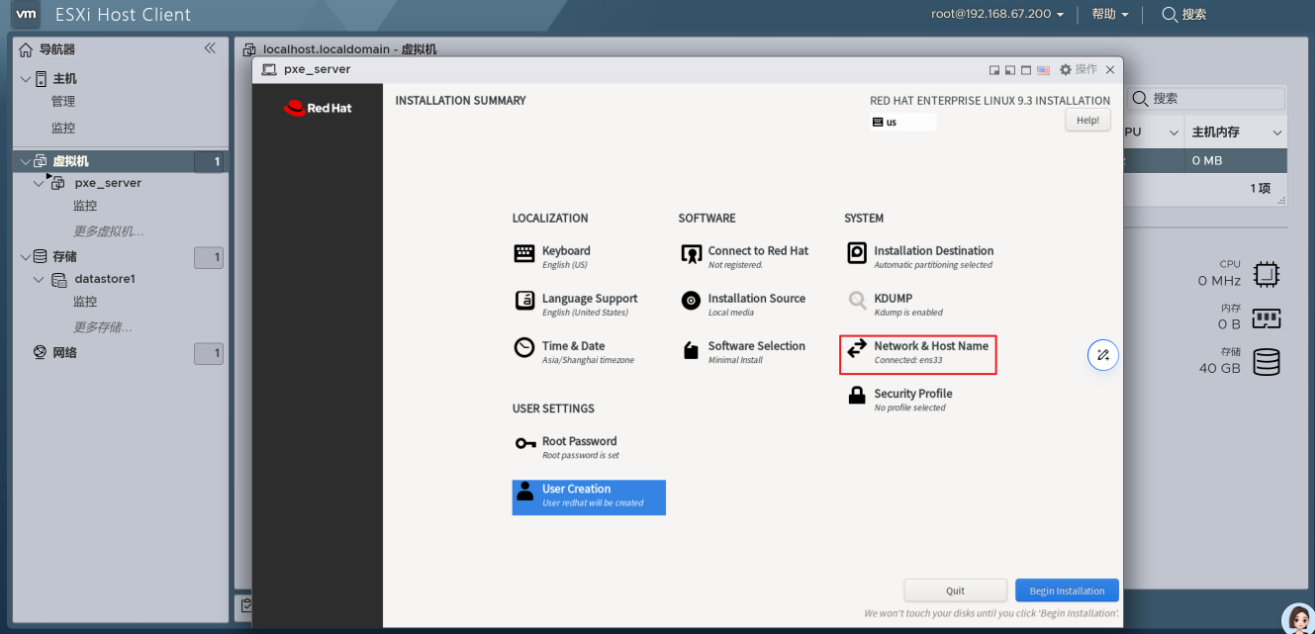The height and width of the screenshot is (634, 1315).
Task: Click the 内存 memory icon in the resource panel
Action: pyautogui.click(x=1266, y=318)
